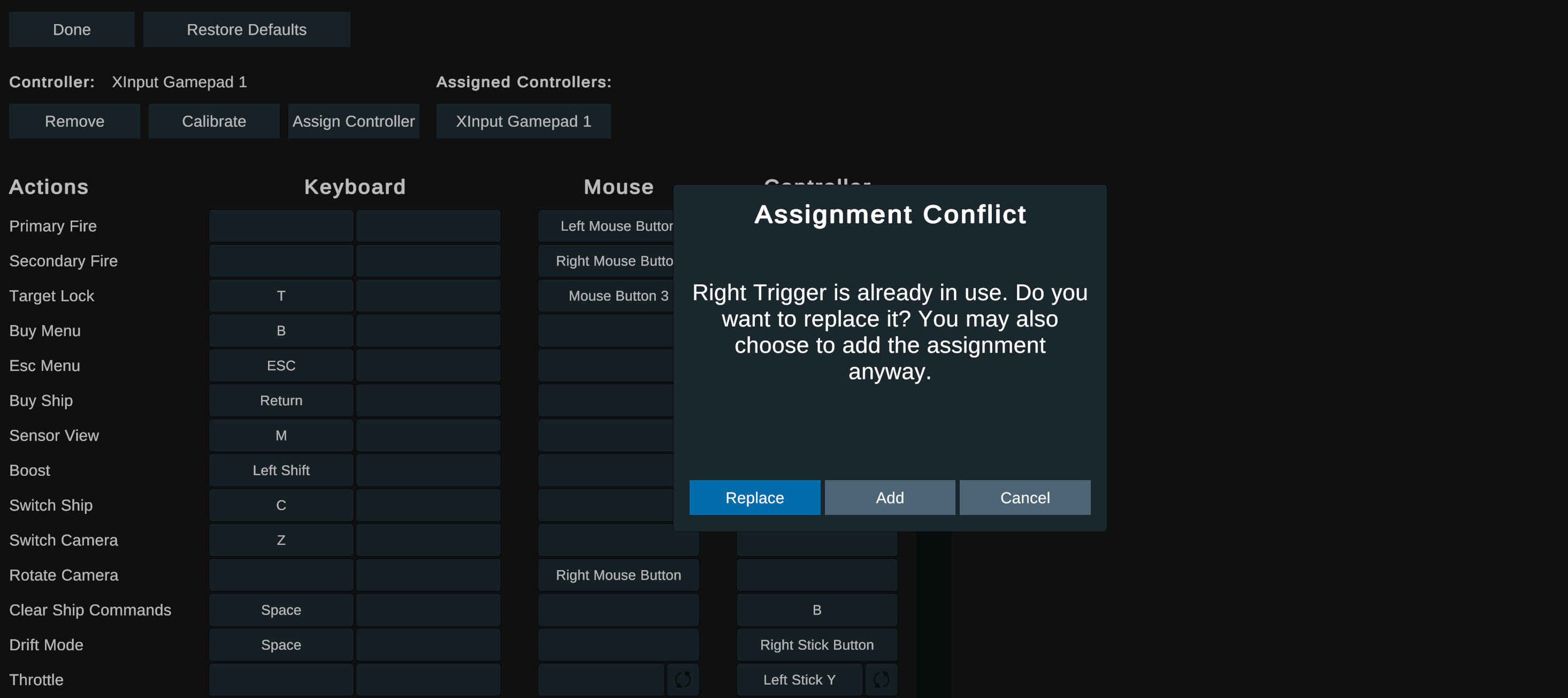Click the empty Primary Fire first keyboard slot

pyautogui.click(x=281, y=226)
